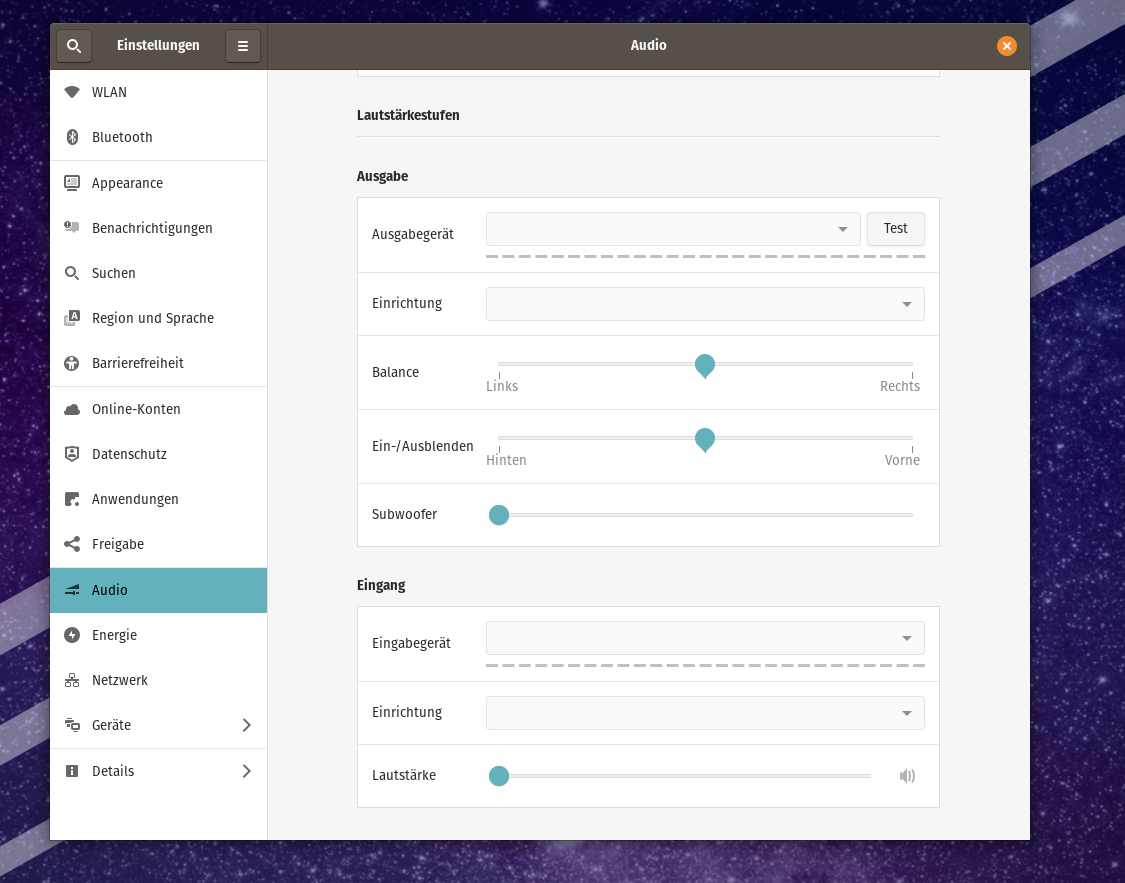Click the Lautstärkestufen section heading
Viewport: 1125px width, 883px height.
[x=408, y=115]
